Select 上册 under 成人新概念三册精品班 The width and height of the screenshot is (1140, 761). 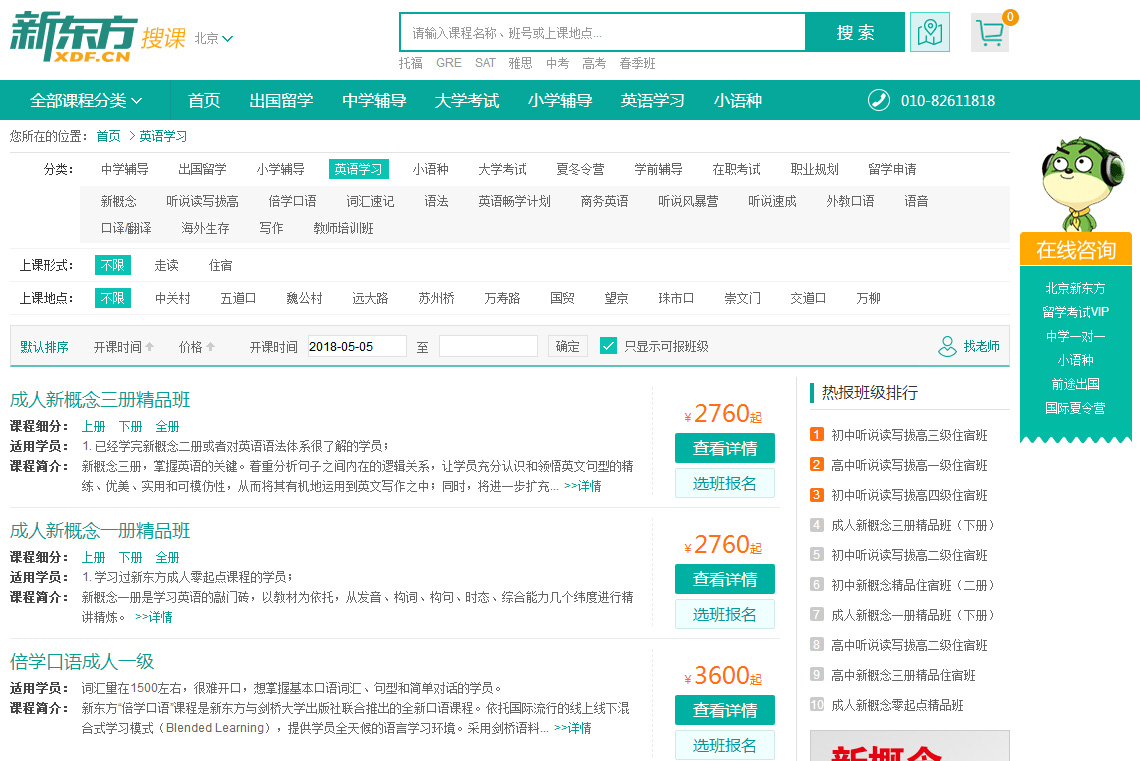tap(93, 427)
